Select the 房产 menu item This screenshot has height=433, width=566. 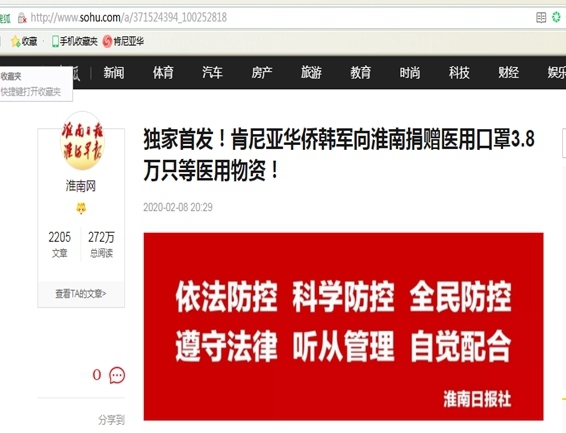tap(262, 73)
